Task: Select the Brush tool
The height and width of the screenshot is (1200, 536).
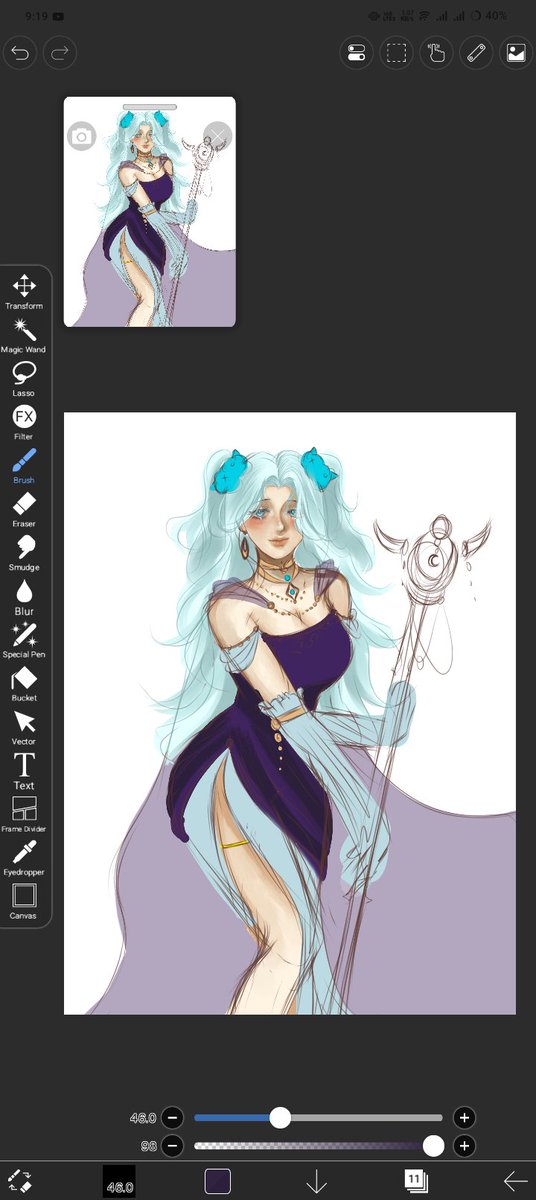Action: coord(24,466)
